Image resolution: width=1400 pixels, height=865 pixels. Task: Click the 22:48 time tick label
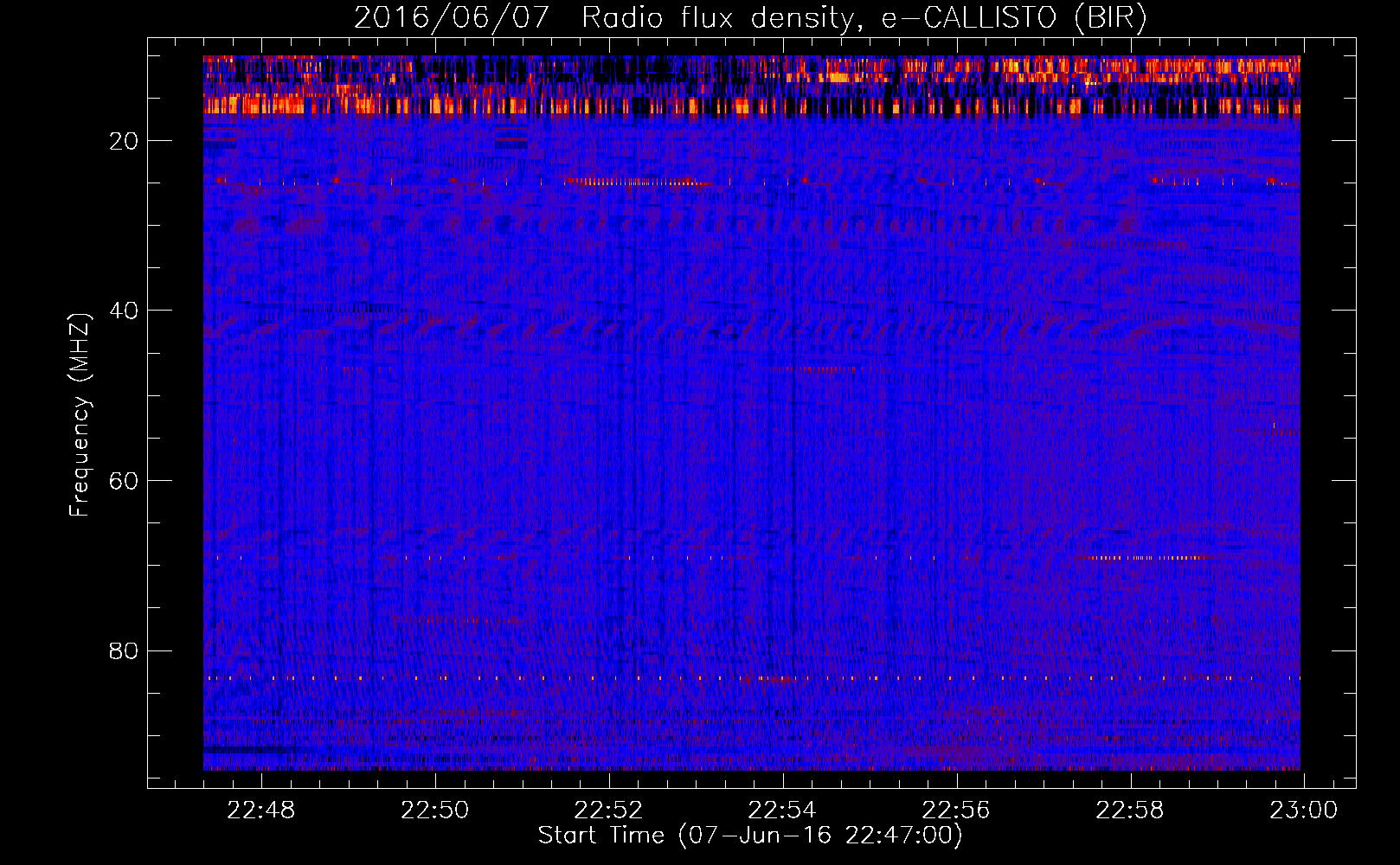pos(260,811)
